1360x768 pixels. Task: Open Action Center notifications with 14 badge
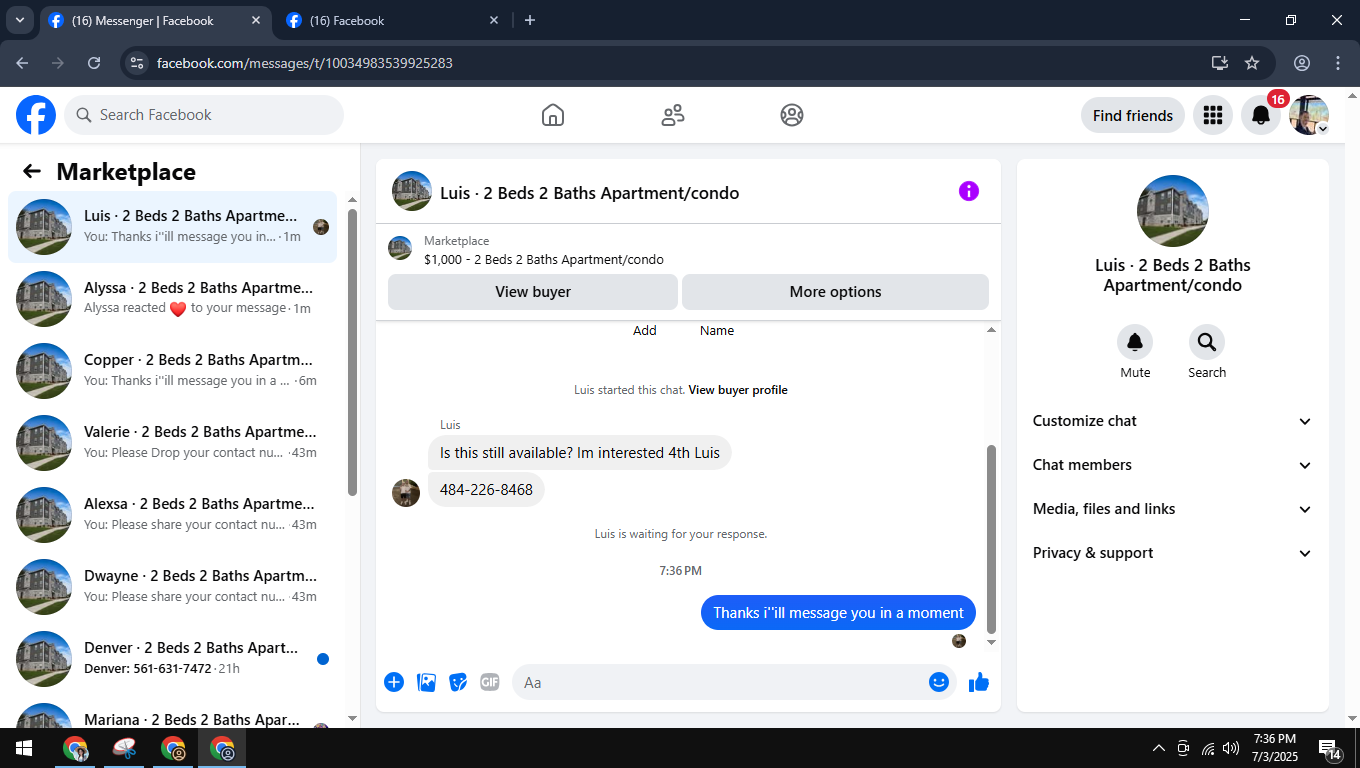click(x=1330, y=748)
